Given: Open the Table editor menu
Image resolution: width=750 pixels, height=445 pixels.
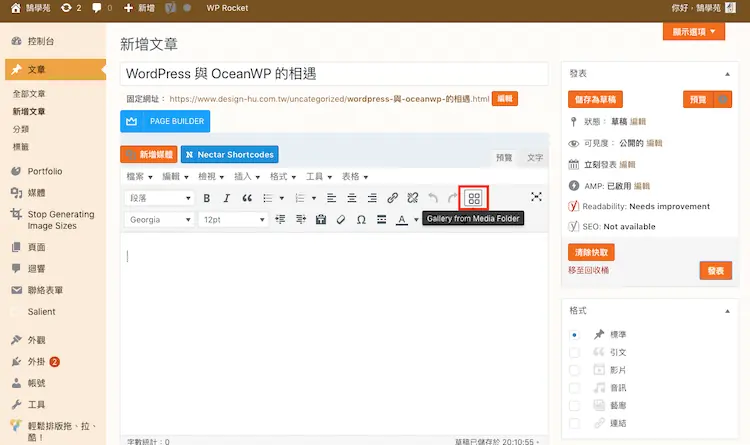Looking at the screenshot, I should [x=354, y=177].
